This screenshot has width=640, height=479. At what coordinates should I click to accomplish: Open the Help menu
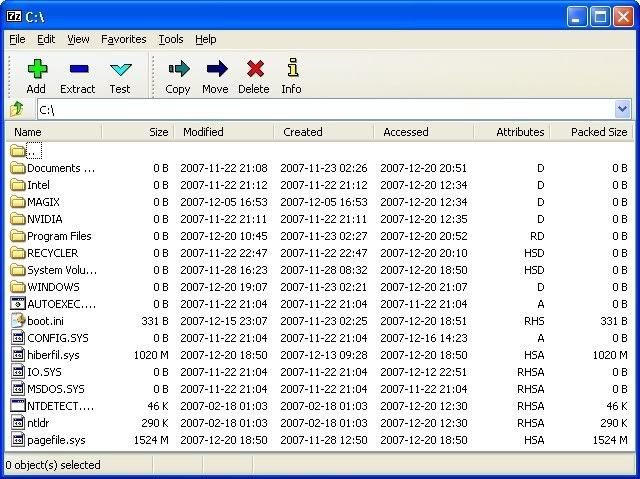pyautogui.click(x=205, y=39)
